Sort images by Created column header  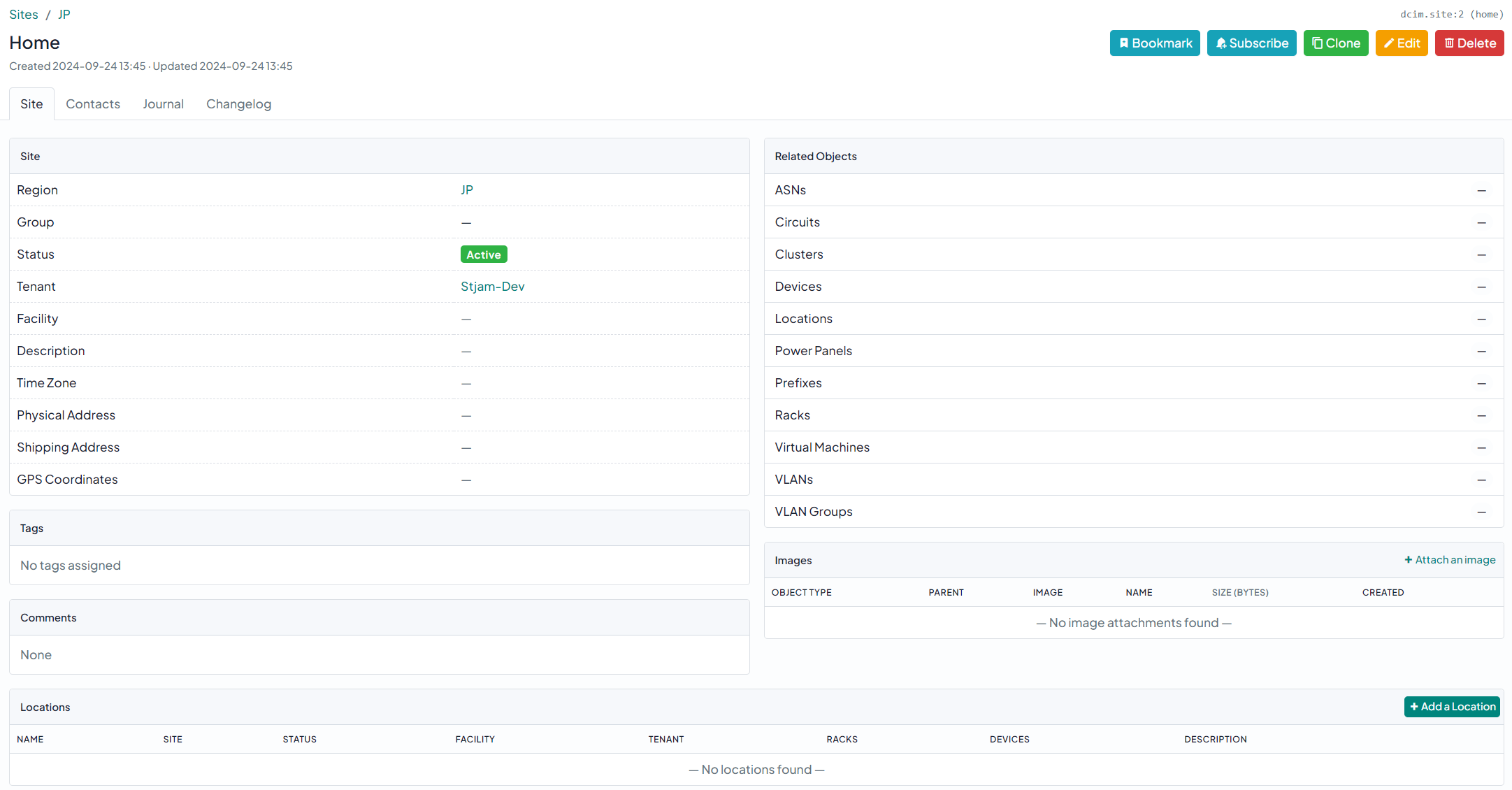[1382, 592]
